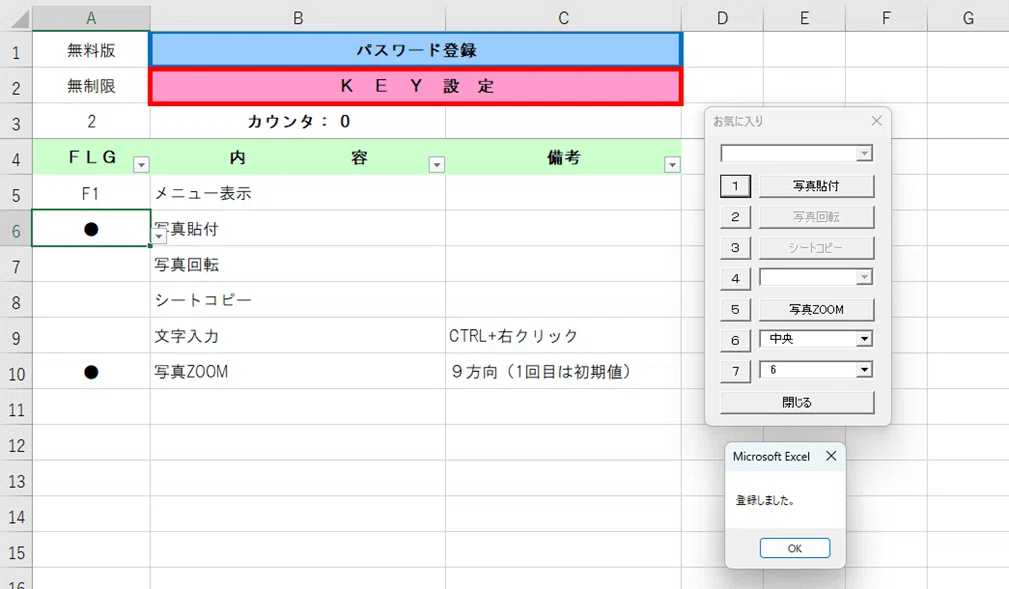Click OK in the Microsoft Excel message
Image resolution: width=1009 pixels, height=589 pixels.
[x=795, y=548]
